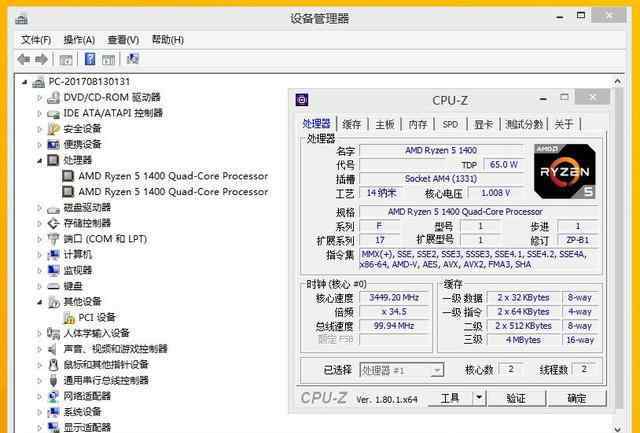The width and height of the screenshot is (640, 433).
Task: Click the blue help question-mark toolbar icon
Action: 90,59
